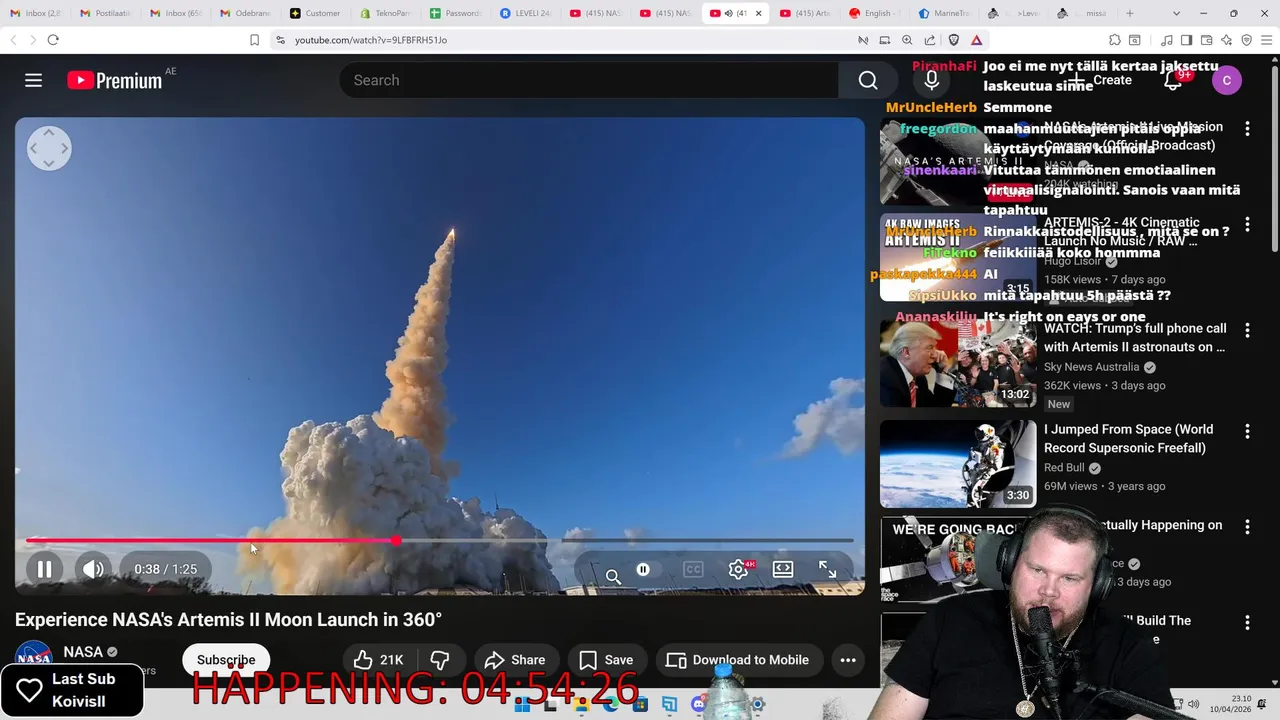Click the YouTube search magnifier button
Image resolution: width=1280 pixels, height=720 pixels.
coord(868,80)
